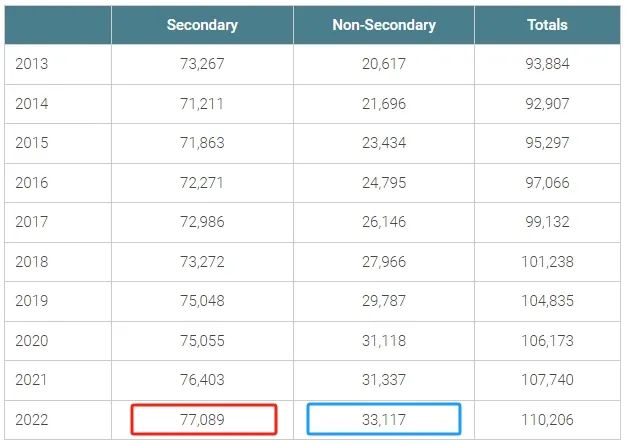Select Secondary value 73,267 for 2013

pos(203,64)
